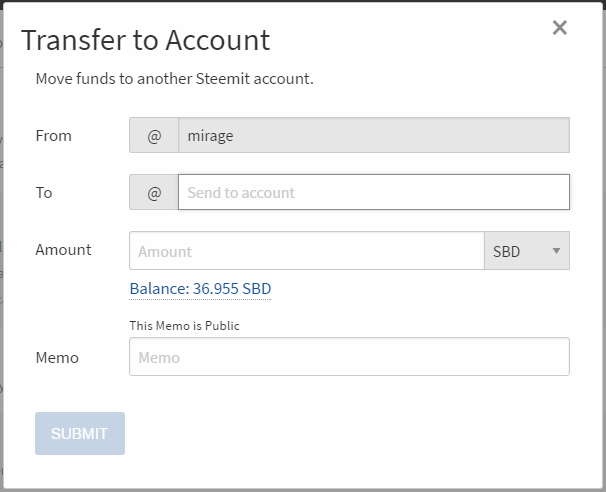
Task: Click the Memo label
Action: tap(57, 357)
